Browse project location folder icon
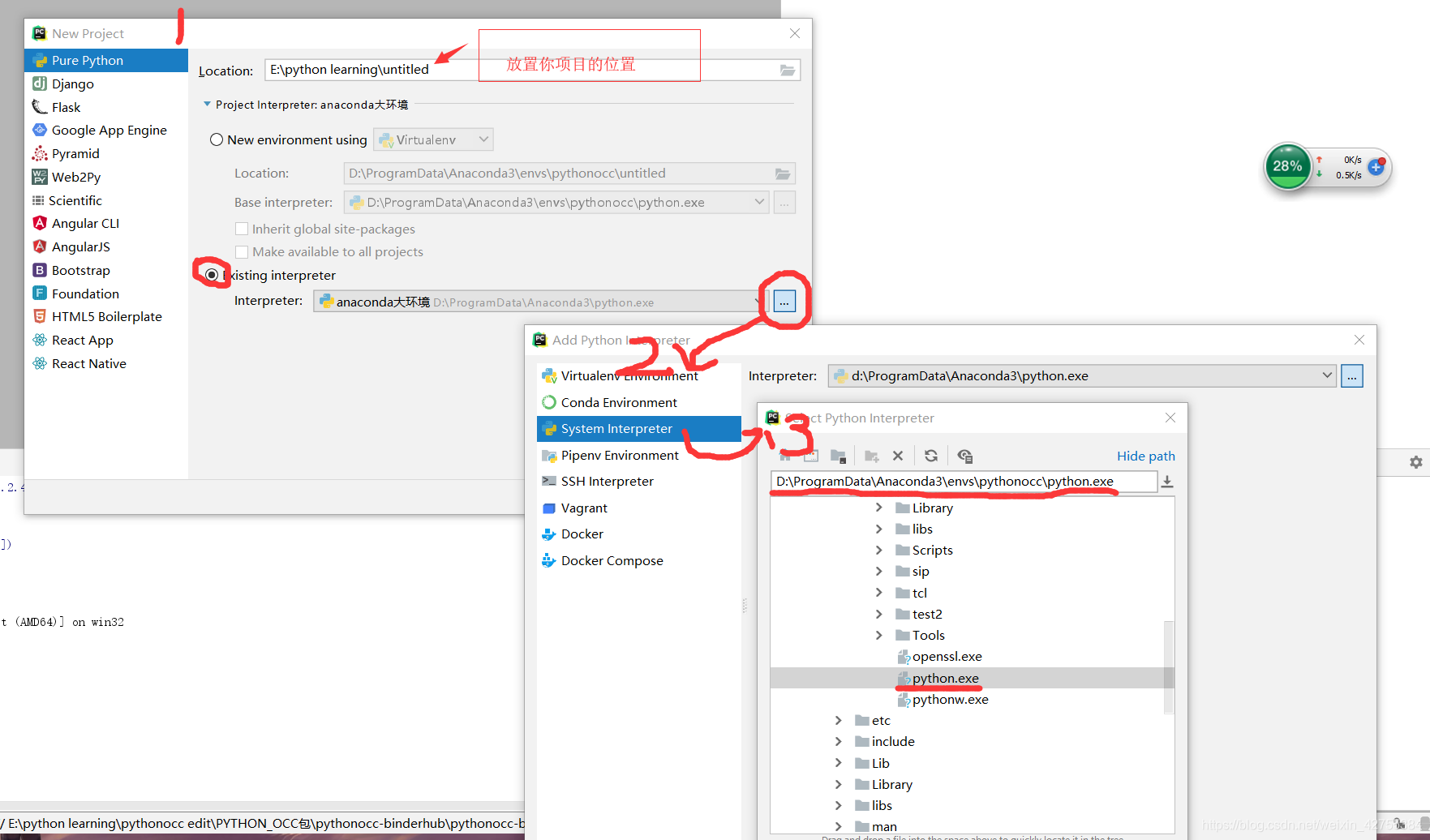Screen dimensions: 1430x840 (787, 71)
